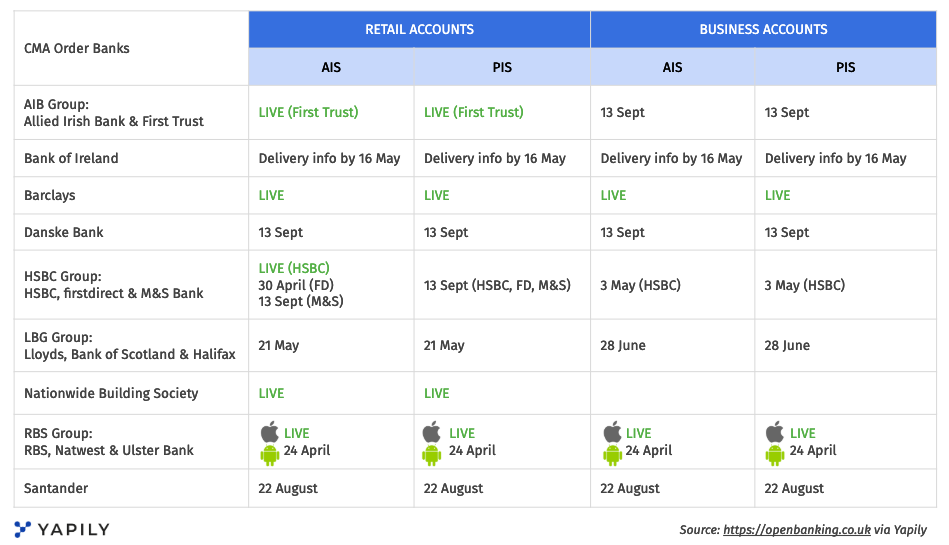The width and height of the screenshot is (949, 545).
Task: Click AIB '13 Sept' in Business PIS column
Action: point(786,113)
